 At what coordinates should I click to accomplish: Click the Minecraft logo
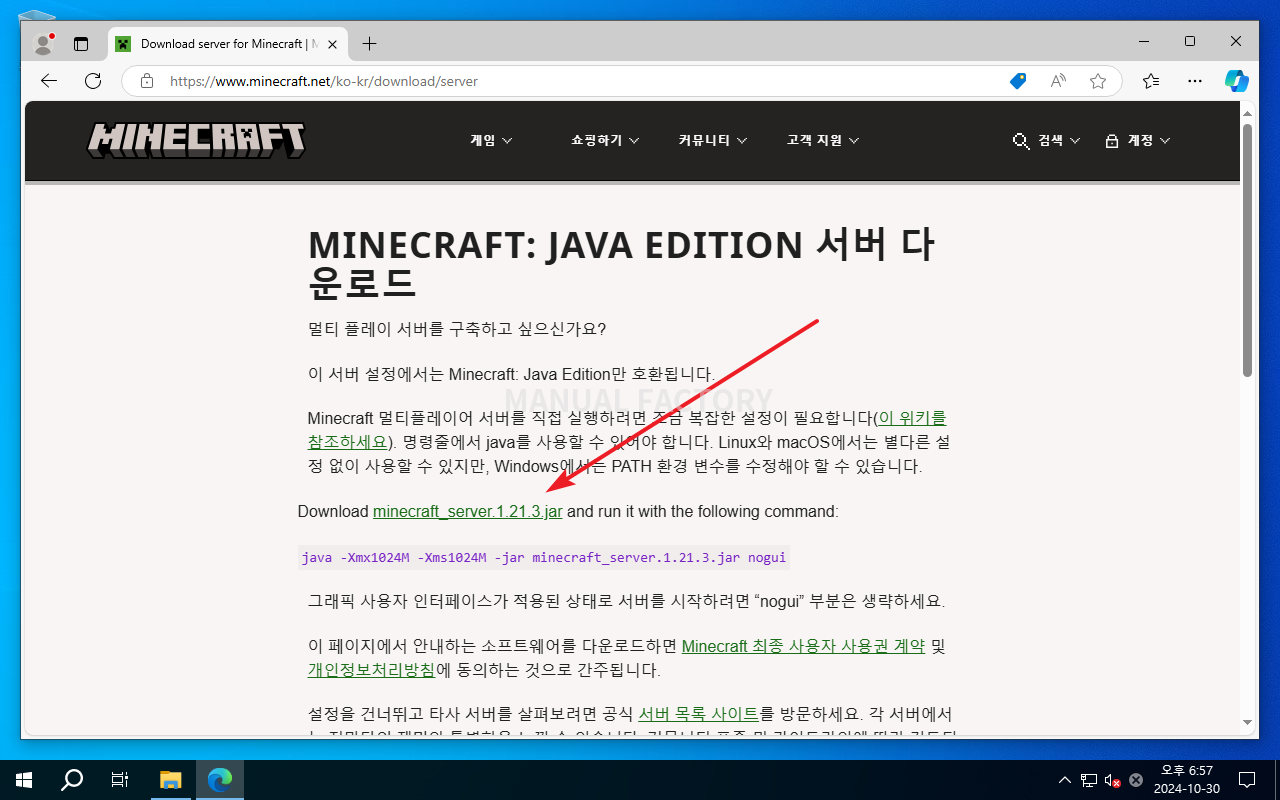click(196, 141)
